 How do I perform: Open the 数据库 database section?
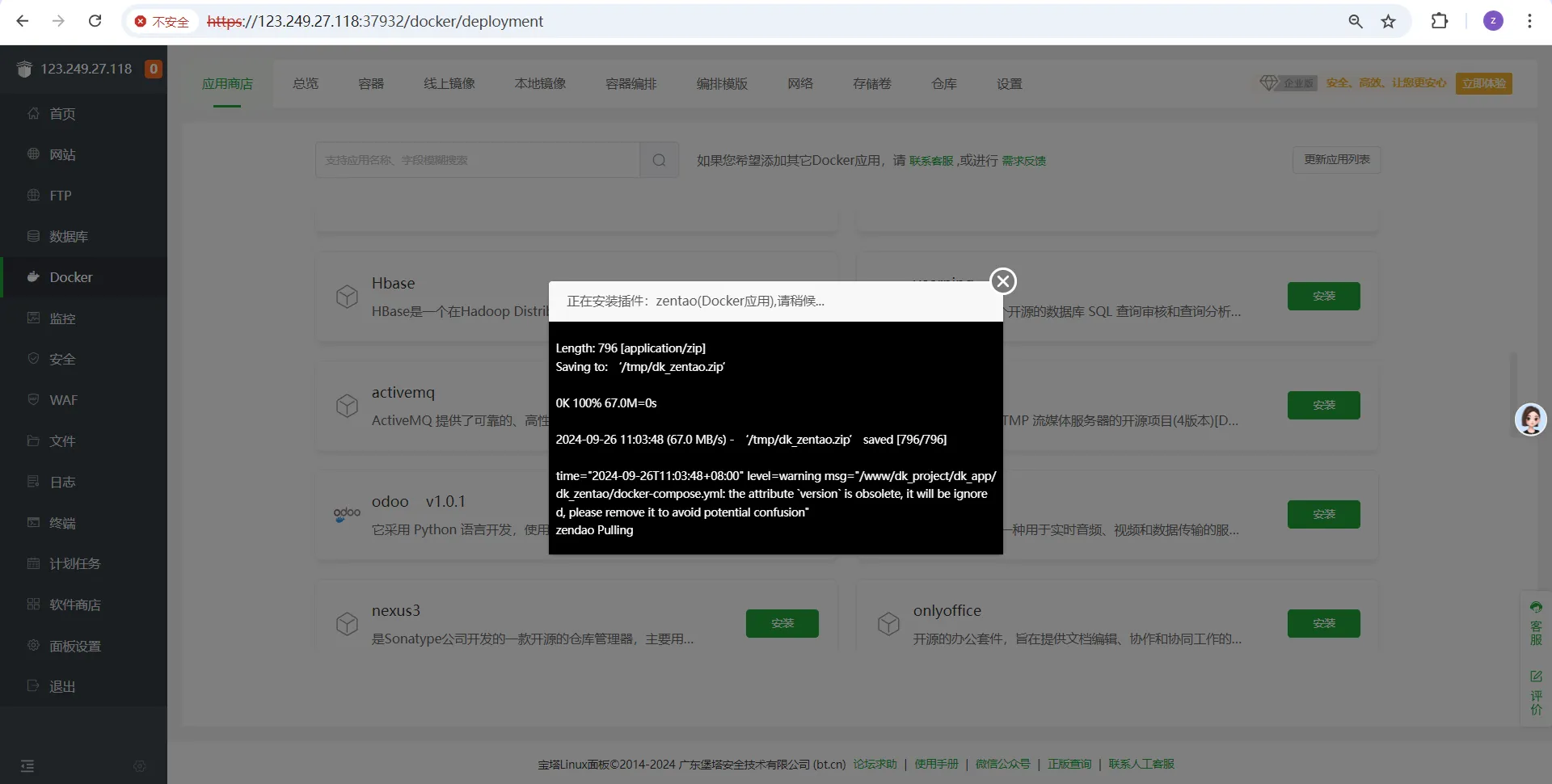[x=84, y=237]
